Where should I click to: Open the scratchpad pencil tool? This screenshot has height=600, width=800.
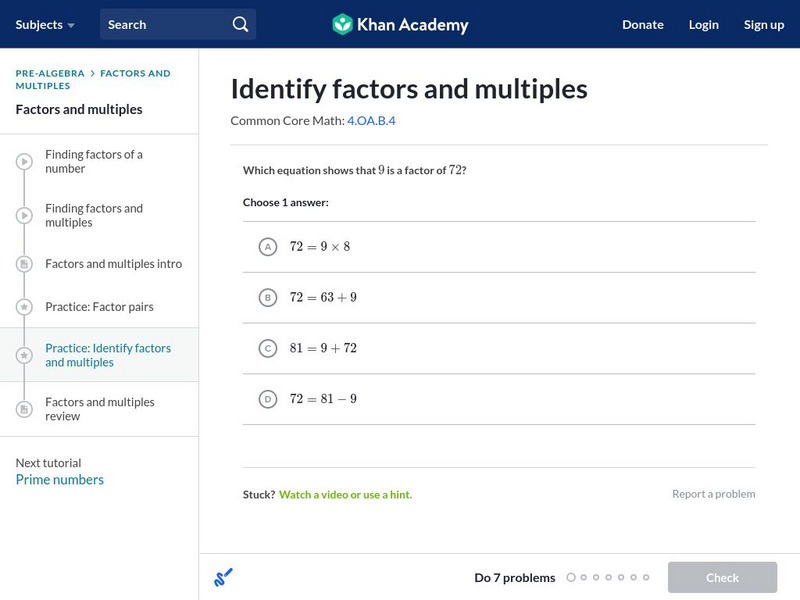point(223,577)
